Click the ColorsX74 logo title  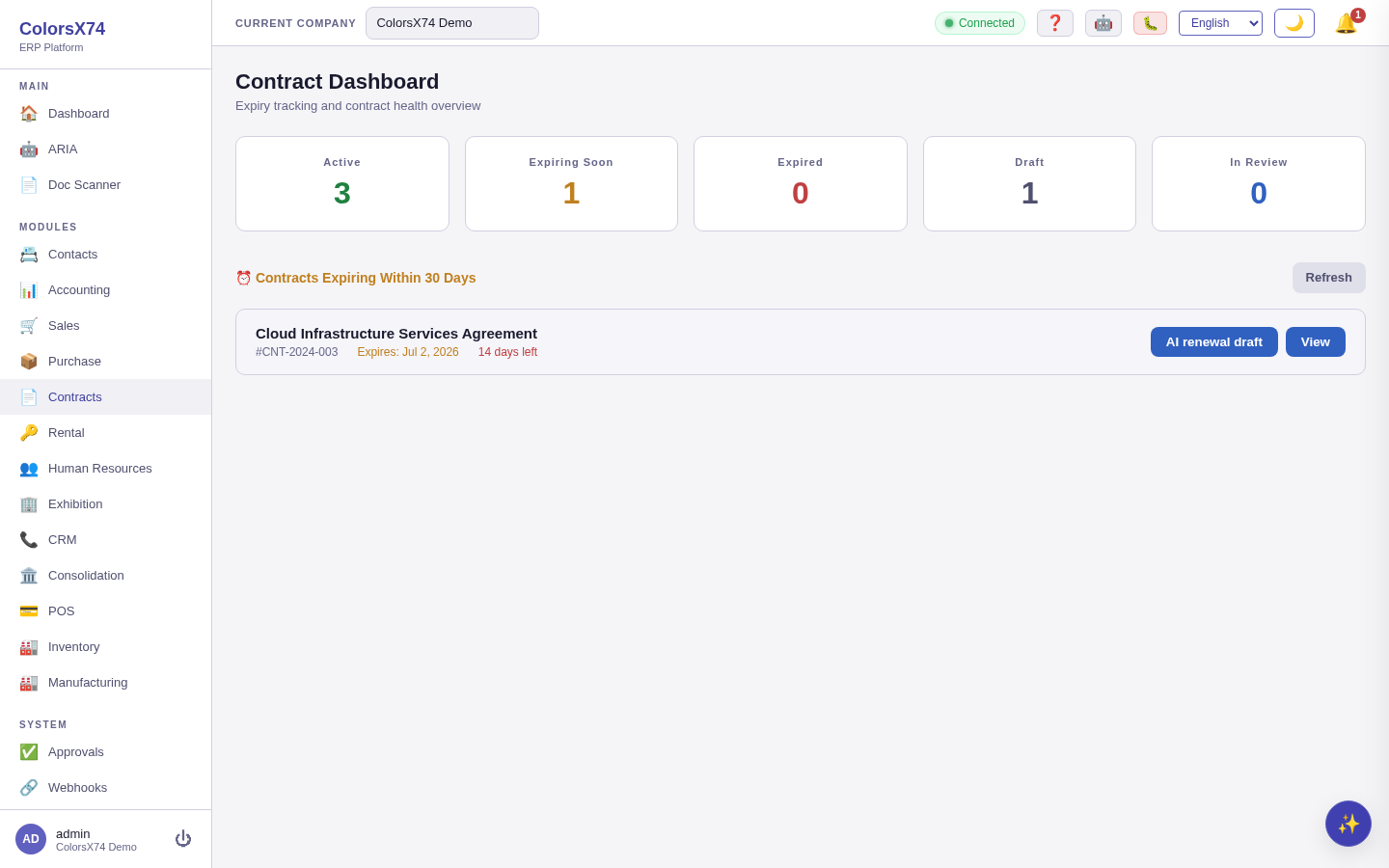[x=63, y=29]
